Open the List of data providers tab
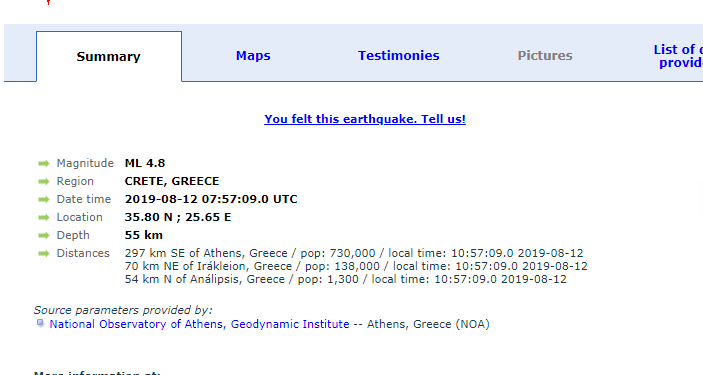Image resolution: width=703 pixels, height=375 pixels. point(678,56)
